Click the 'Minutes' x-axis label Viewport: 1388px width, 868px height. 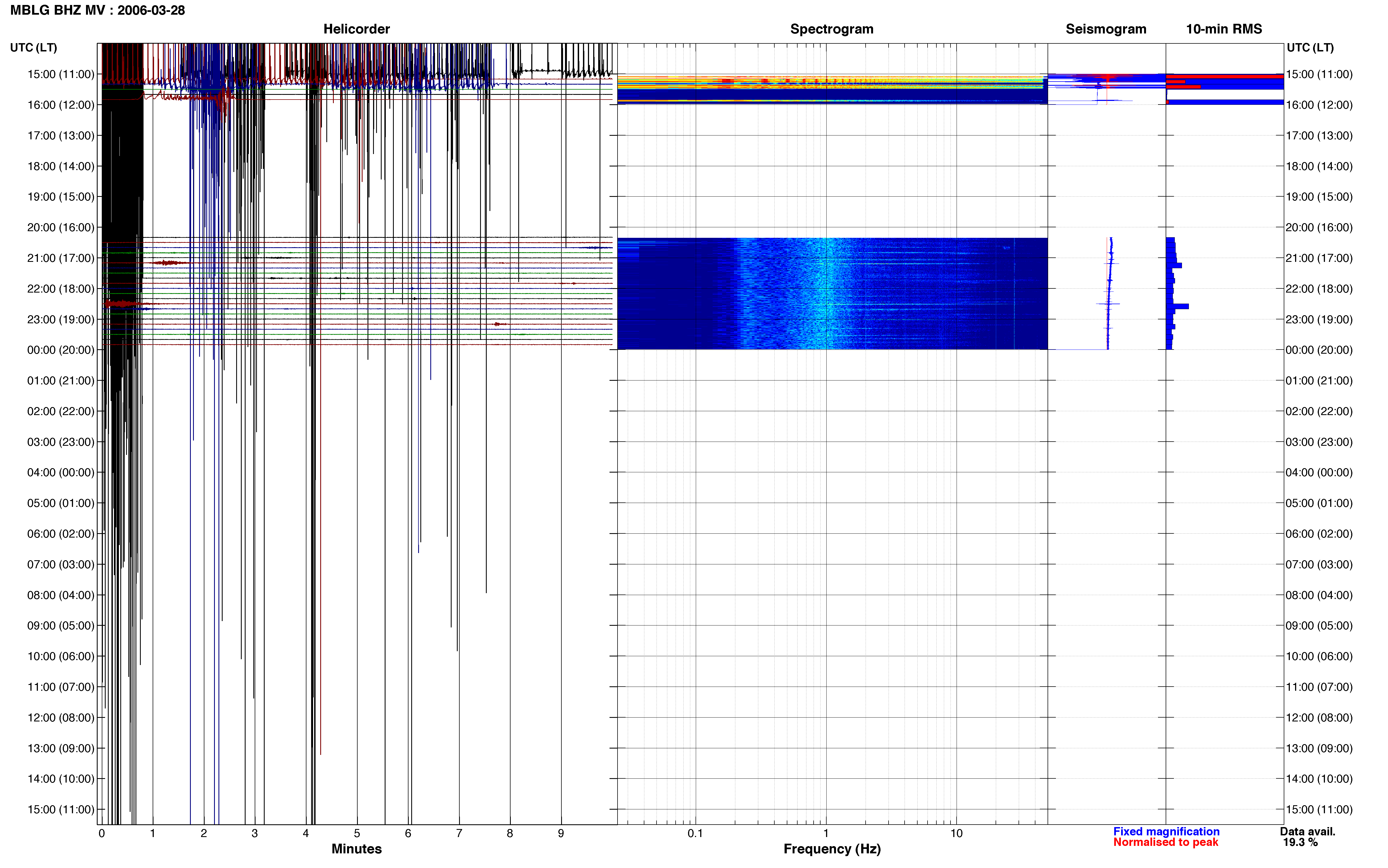[356, 848]
